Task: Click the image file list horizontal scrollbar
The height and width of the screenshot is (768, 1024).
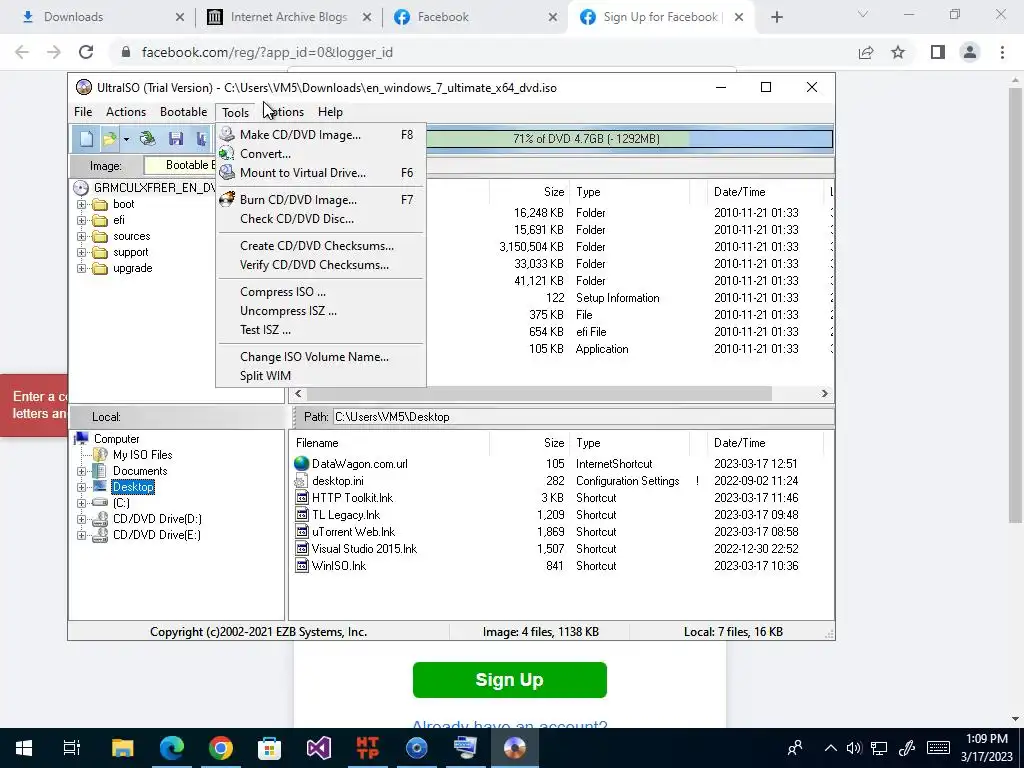Action: pos(539,393)
